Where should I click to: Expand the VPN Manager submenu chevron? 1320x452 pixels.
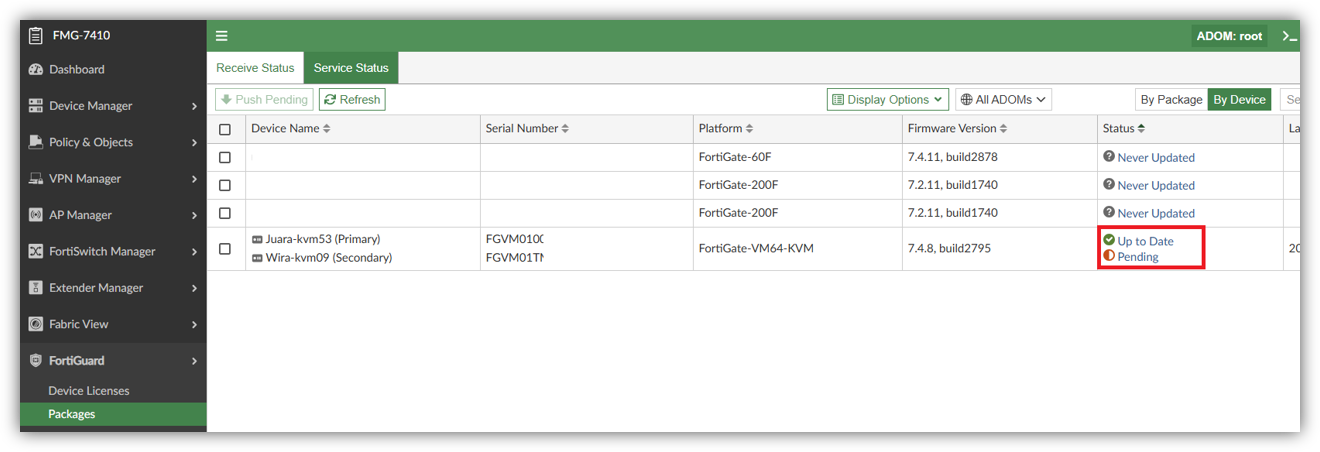194,179
